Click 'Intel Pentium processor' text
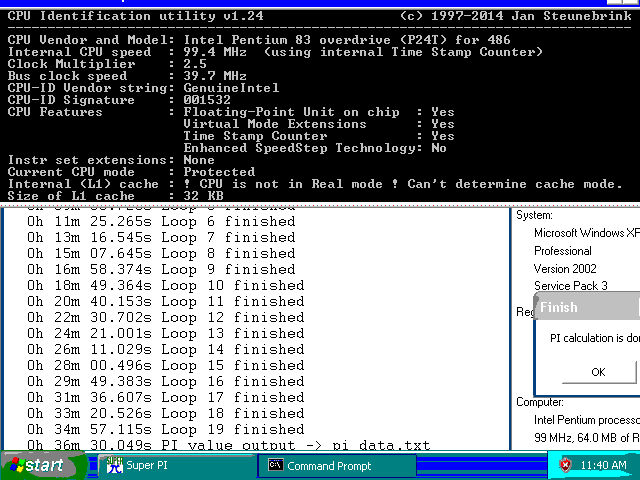 pos(587,420)
